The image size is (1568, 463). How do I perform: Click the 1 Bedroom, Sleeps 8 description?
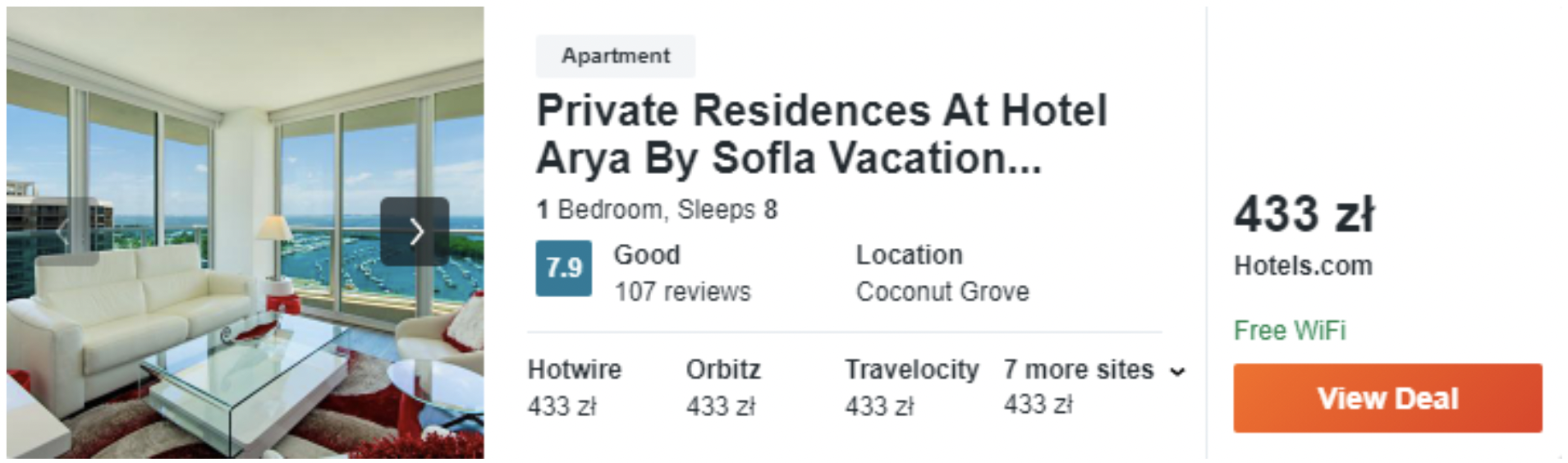(x=657, y=209)
